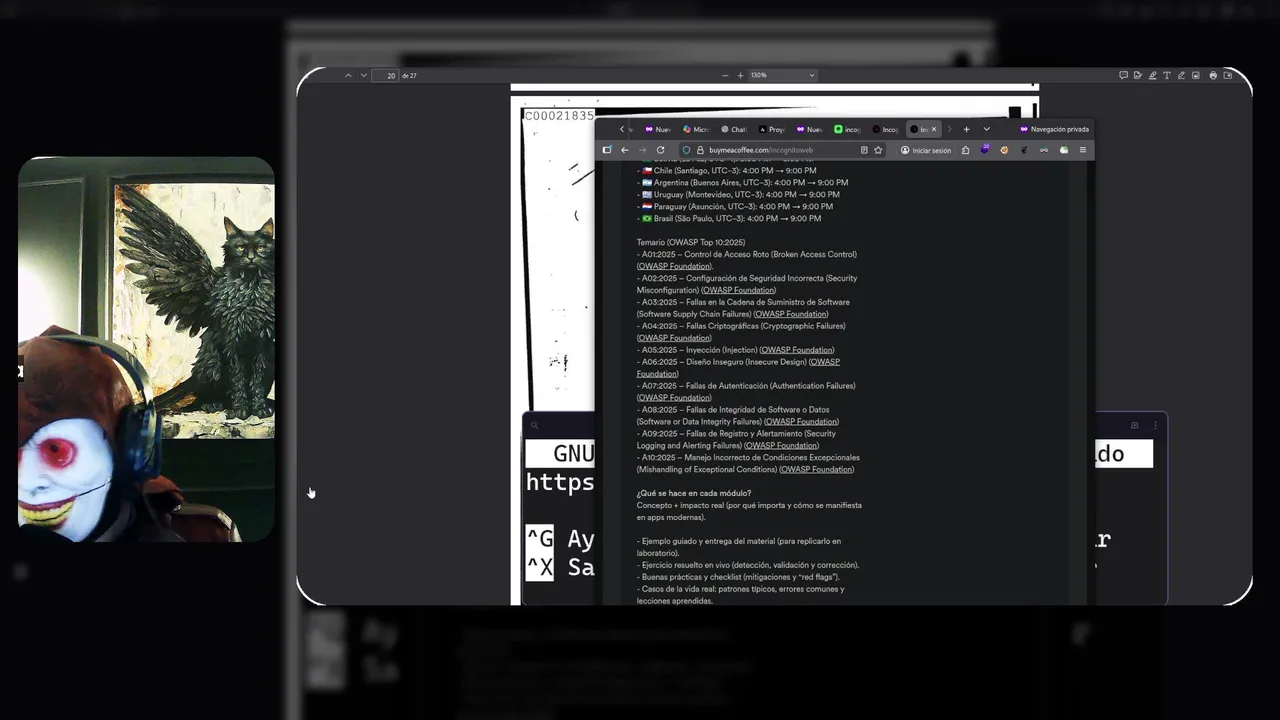Open a new browser tab
1280x720 pixels.
point(966,129)
